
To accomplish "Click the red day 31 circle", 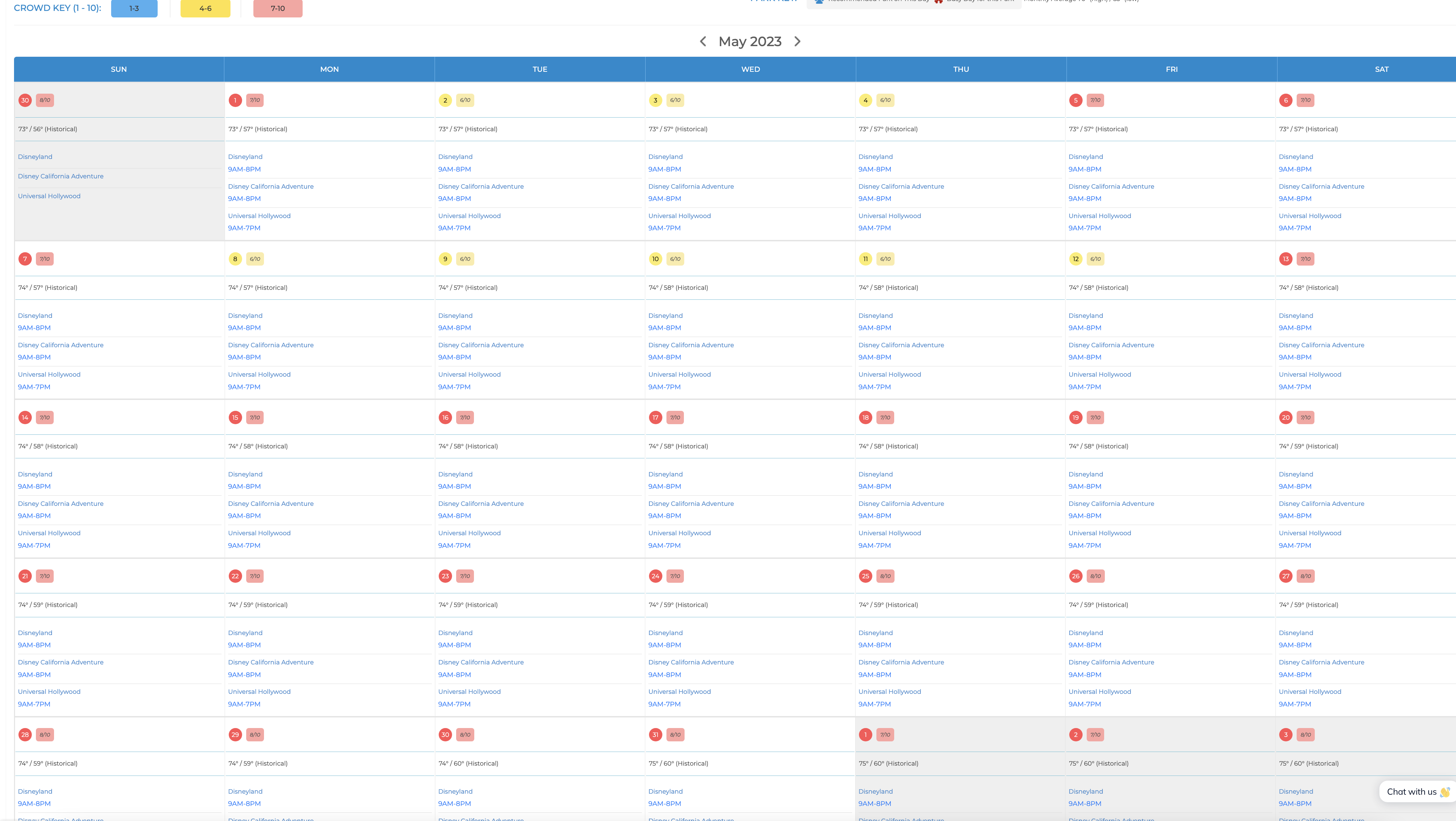I will (x=656, y=735).
